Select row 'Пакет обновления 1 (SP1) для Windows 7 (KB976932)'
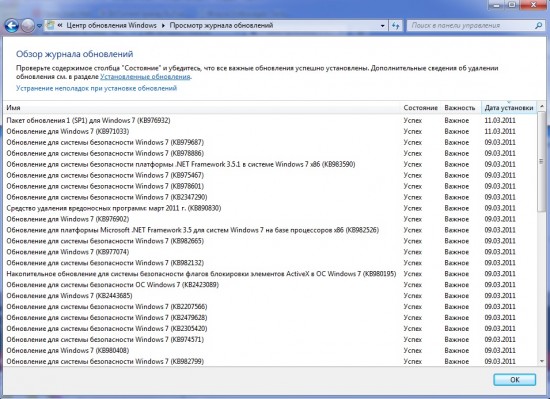The height and width of the screenshot is (399, 550). [270, 120]
